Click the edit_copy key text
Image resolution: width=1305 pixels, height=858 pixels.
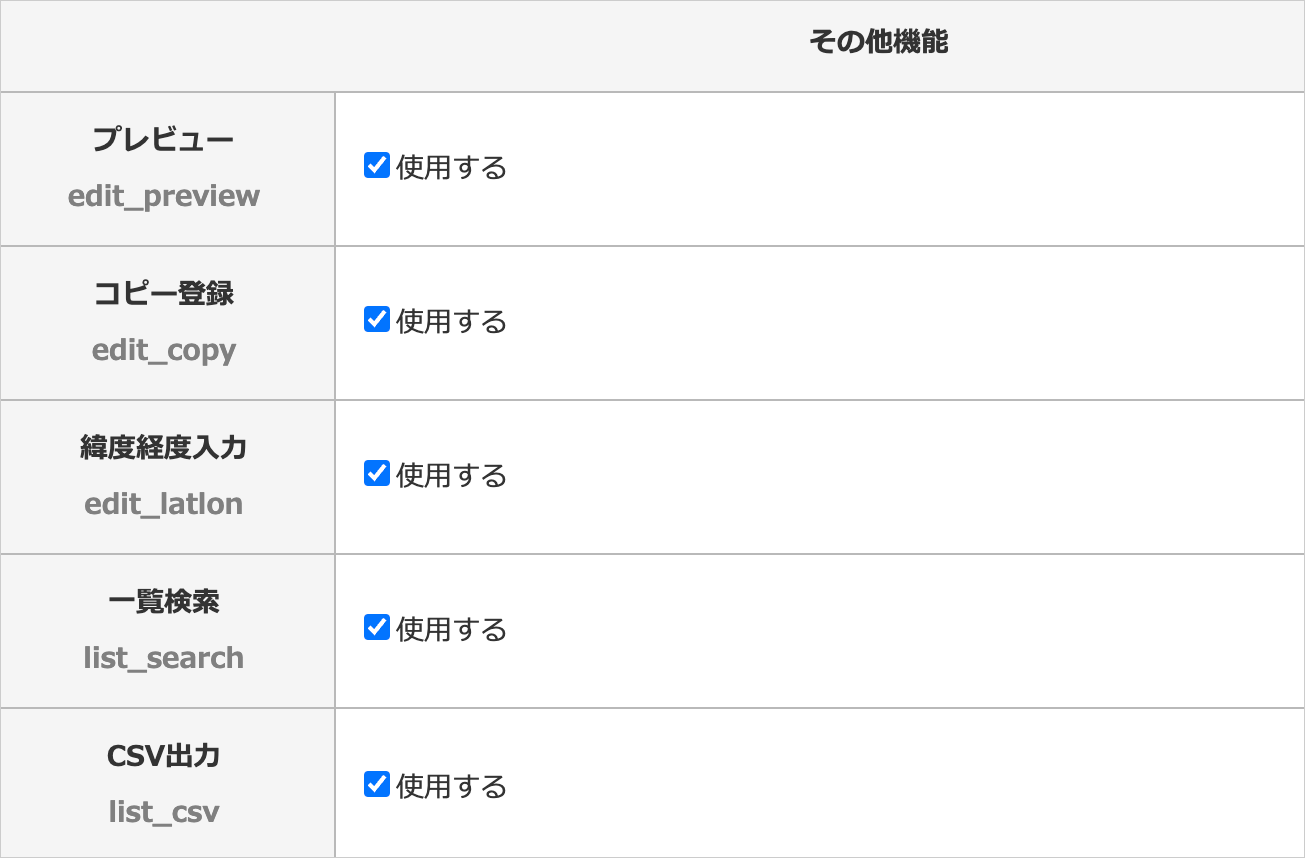click(x=164, y=350)
